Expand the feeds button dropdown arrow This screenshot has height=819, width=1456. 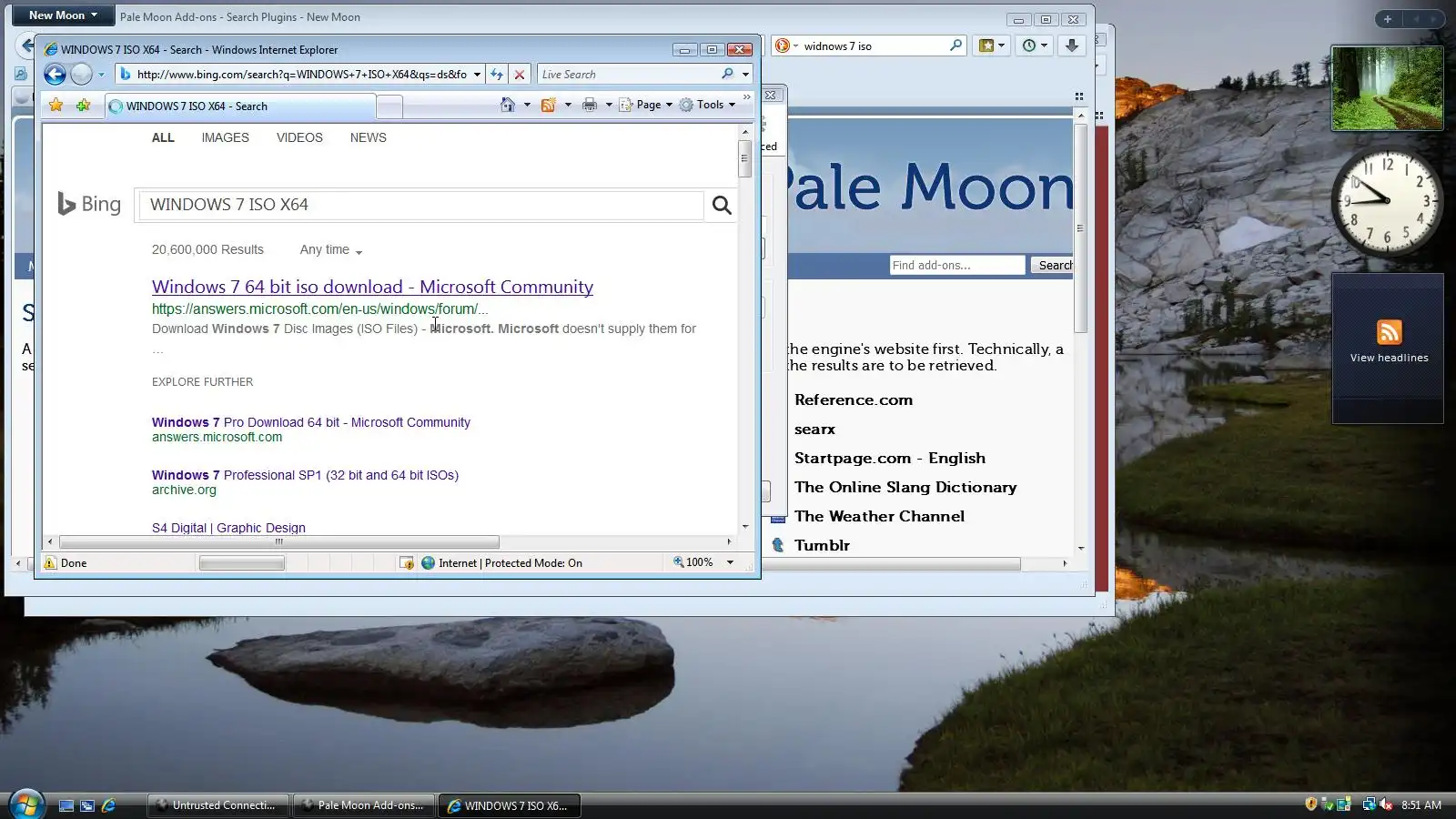568,105
